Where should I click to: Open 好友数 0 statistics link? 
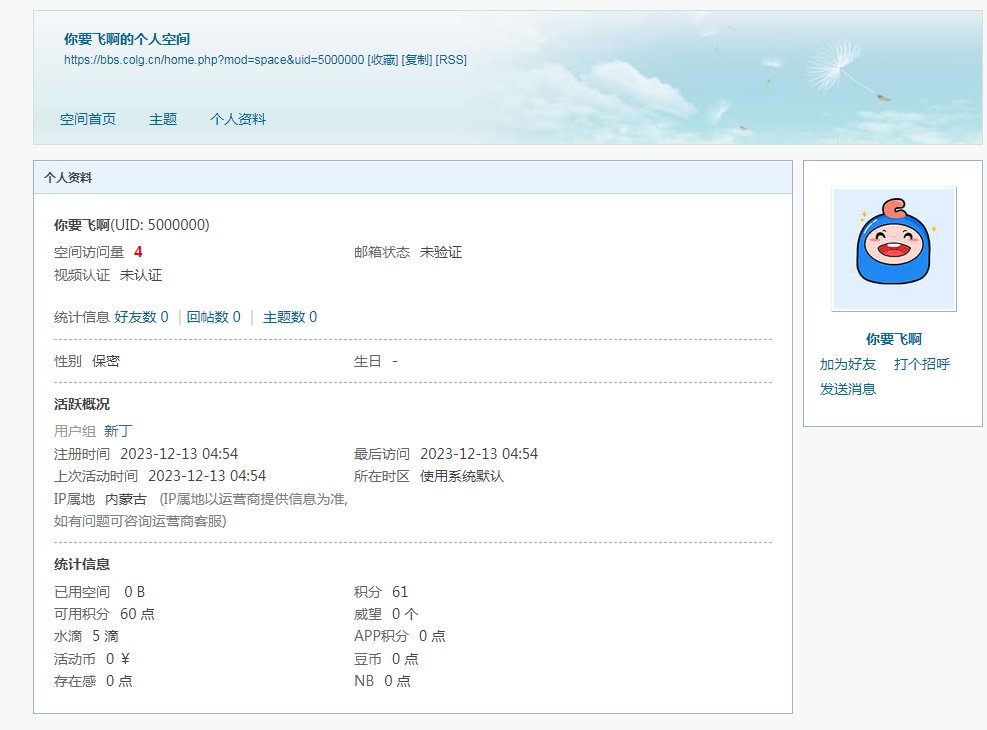pyautogui.click(x=141, y=317)
